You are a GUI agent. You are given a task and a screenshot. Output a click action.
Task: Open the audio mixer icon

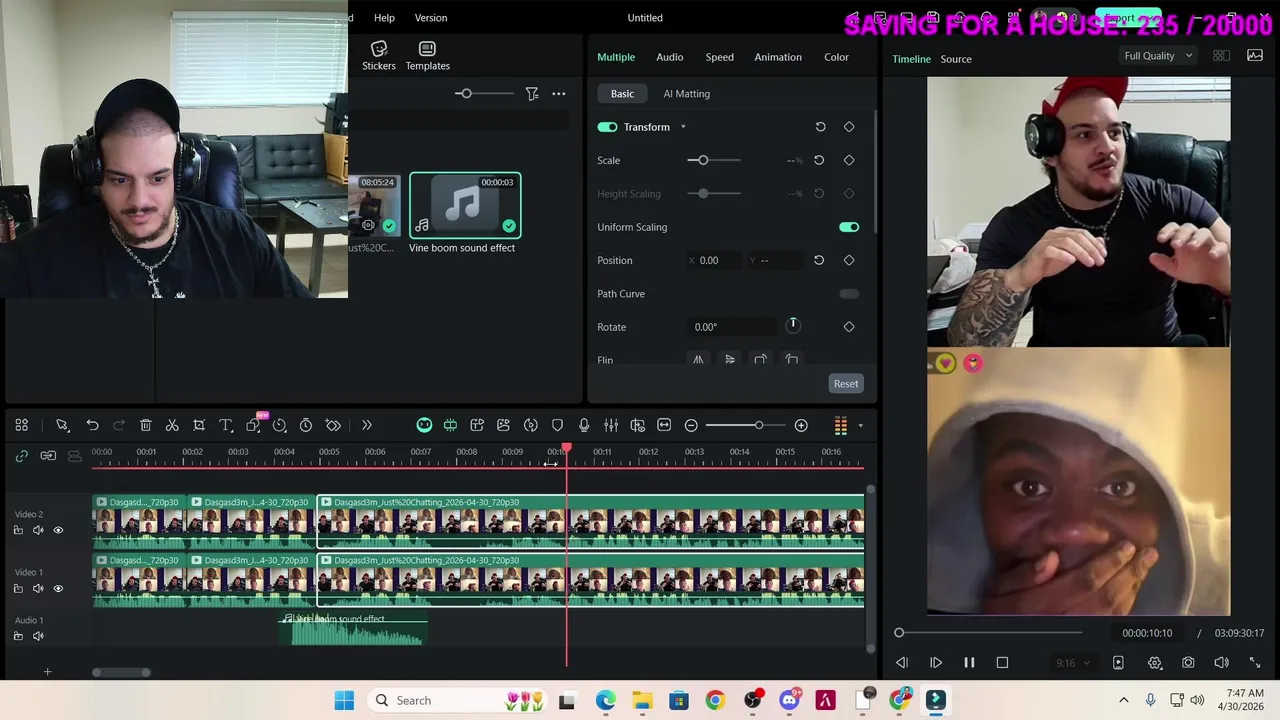coord(611,426)
